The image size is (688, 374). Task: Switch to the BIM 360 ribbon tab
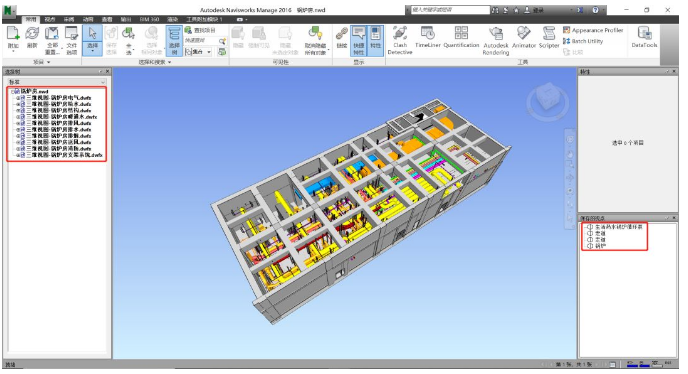point(149,19)
